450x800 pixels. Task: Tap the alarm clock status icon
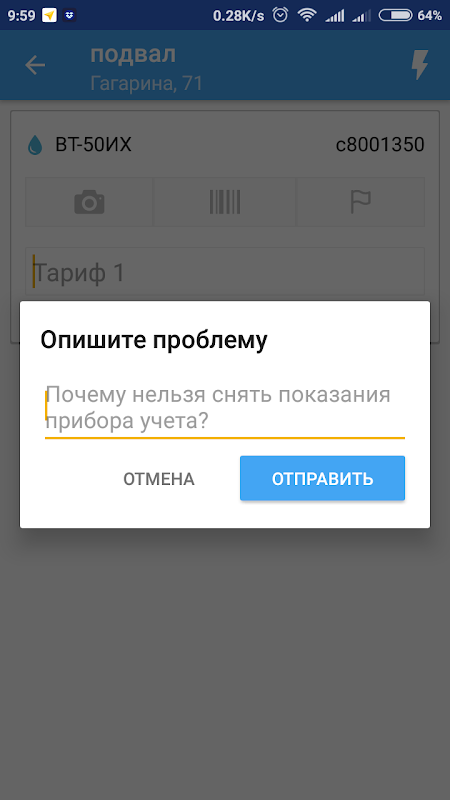(x=280, y=15)
